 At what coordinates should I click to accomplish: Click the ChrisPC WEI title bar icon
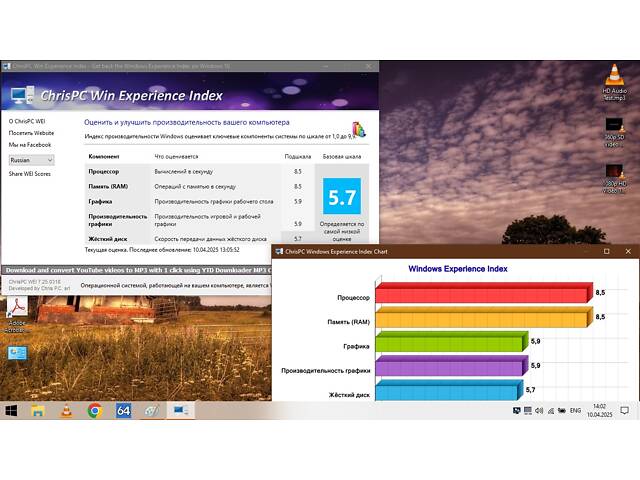7,66
